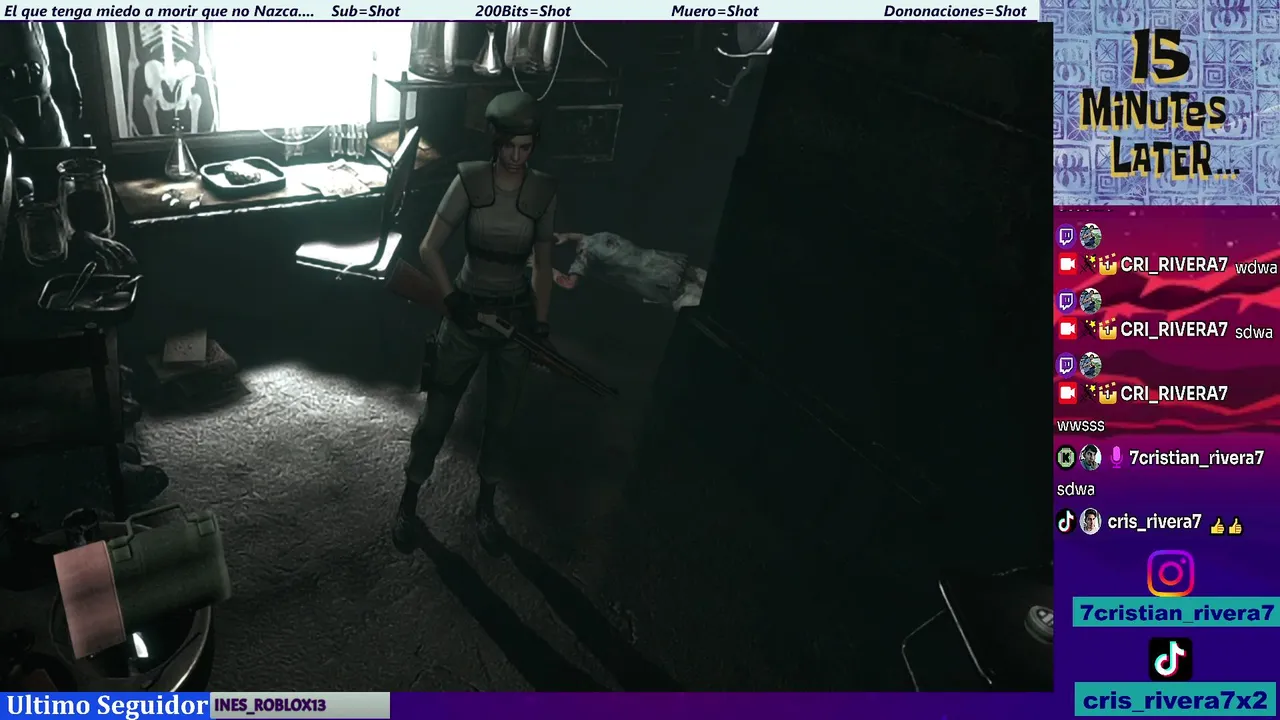Click the avatar in the CRI_RIVERA7 sdwa message

coord(1090,301)
